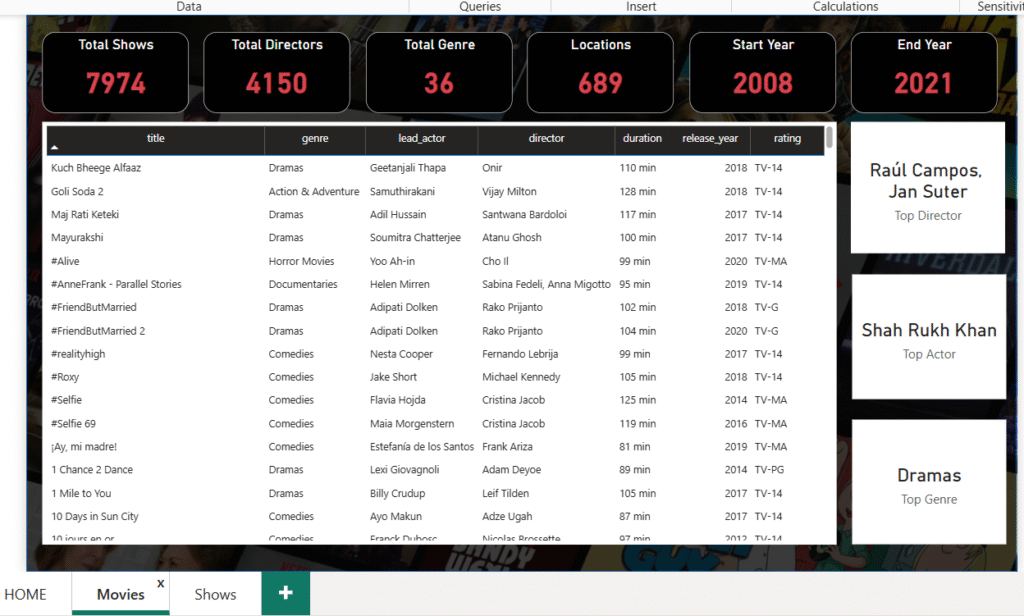1024x616 pixels.
Task: Select the Total Directors card showing 4150
Action: (277, 72)
